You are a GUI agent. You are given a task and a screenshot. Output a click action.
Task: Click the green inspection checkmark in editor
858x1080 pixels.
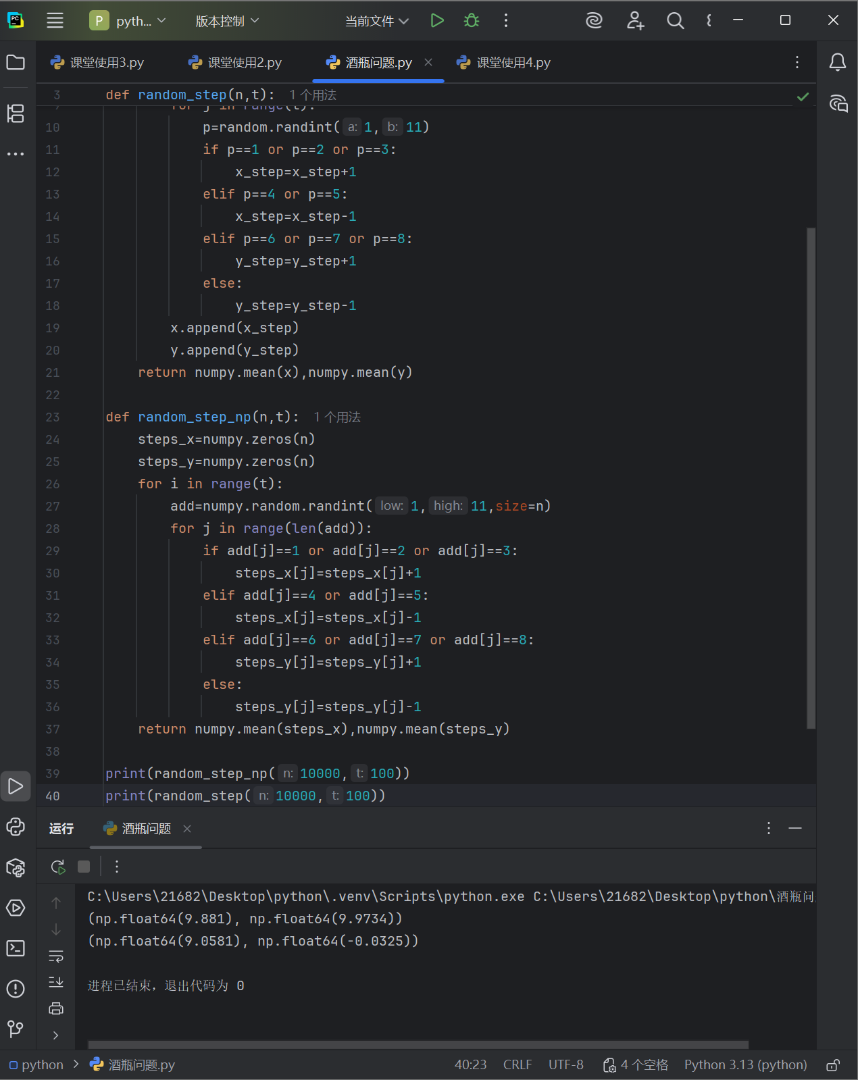803,96
